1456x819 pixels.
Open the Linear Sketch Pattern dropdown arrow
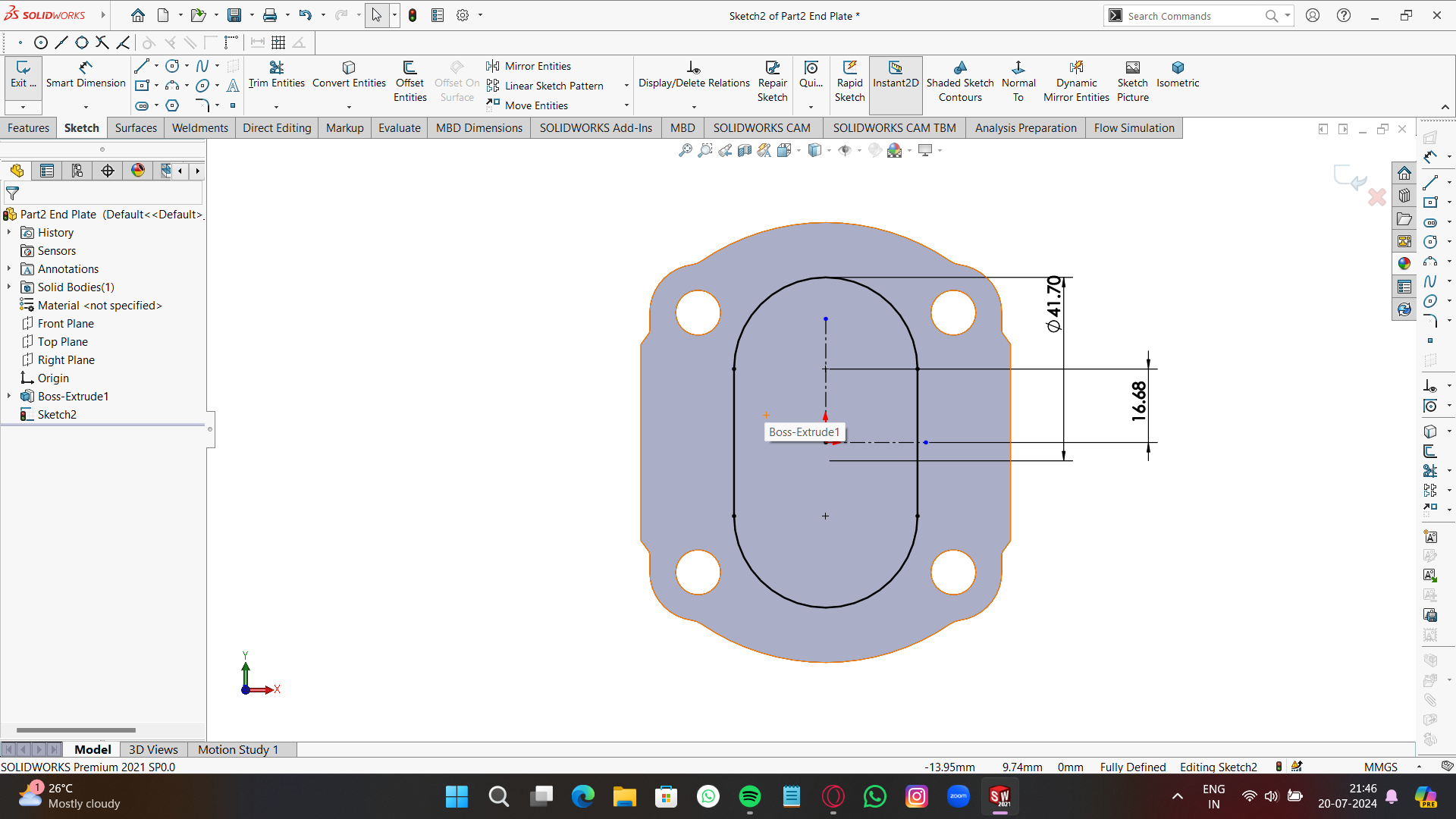(x=626, y=86)
